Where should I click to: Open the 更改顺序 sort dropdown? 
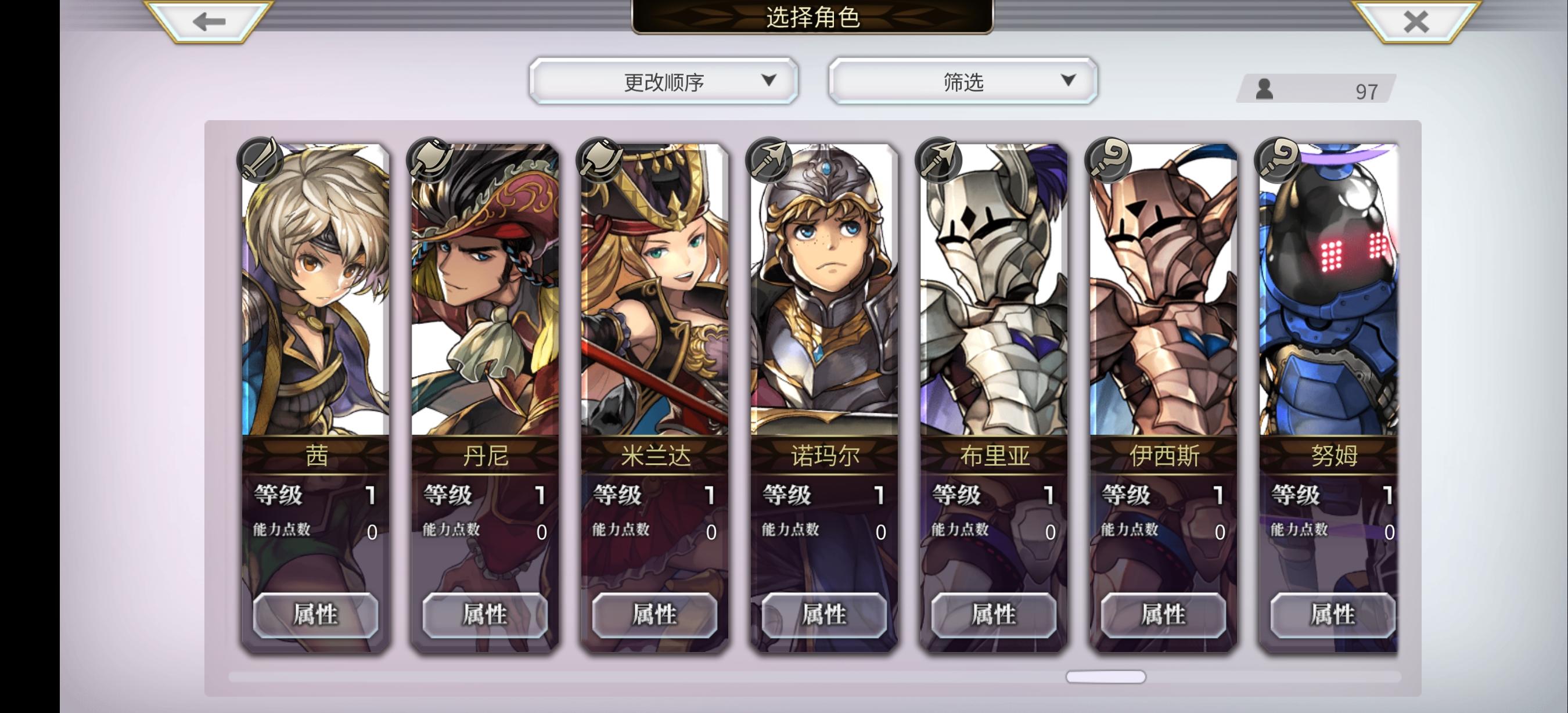(663, 81)
